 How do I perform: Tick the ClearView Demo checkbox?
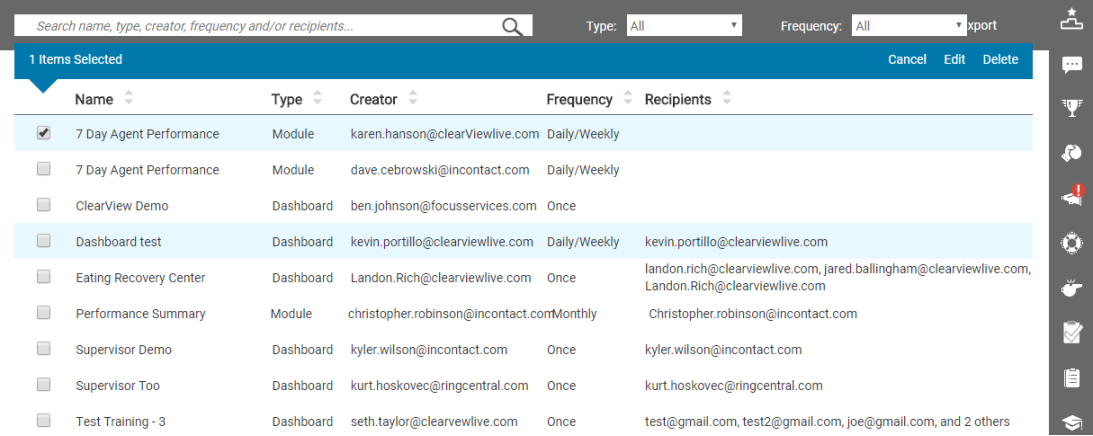tap(43, 204)
